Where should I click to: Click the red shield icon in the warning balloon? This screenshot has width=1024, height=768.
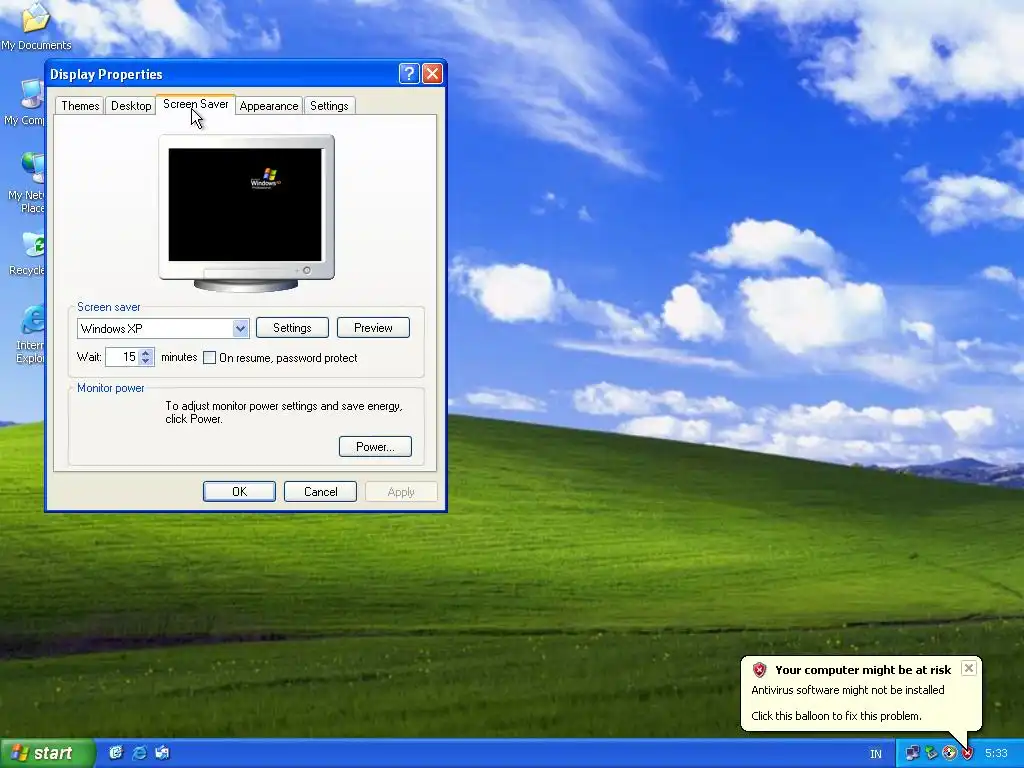(x=759, y=669)
